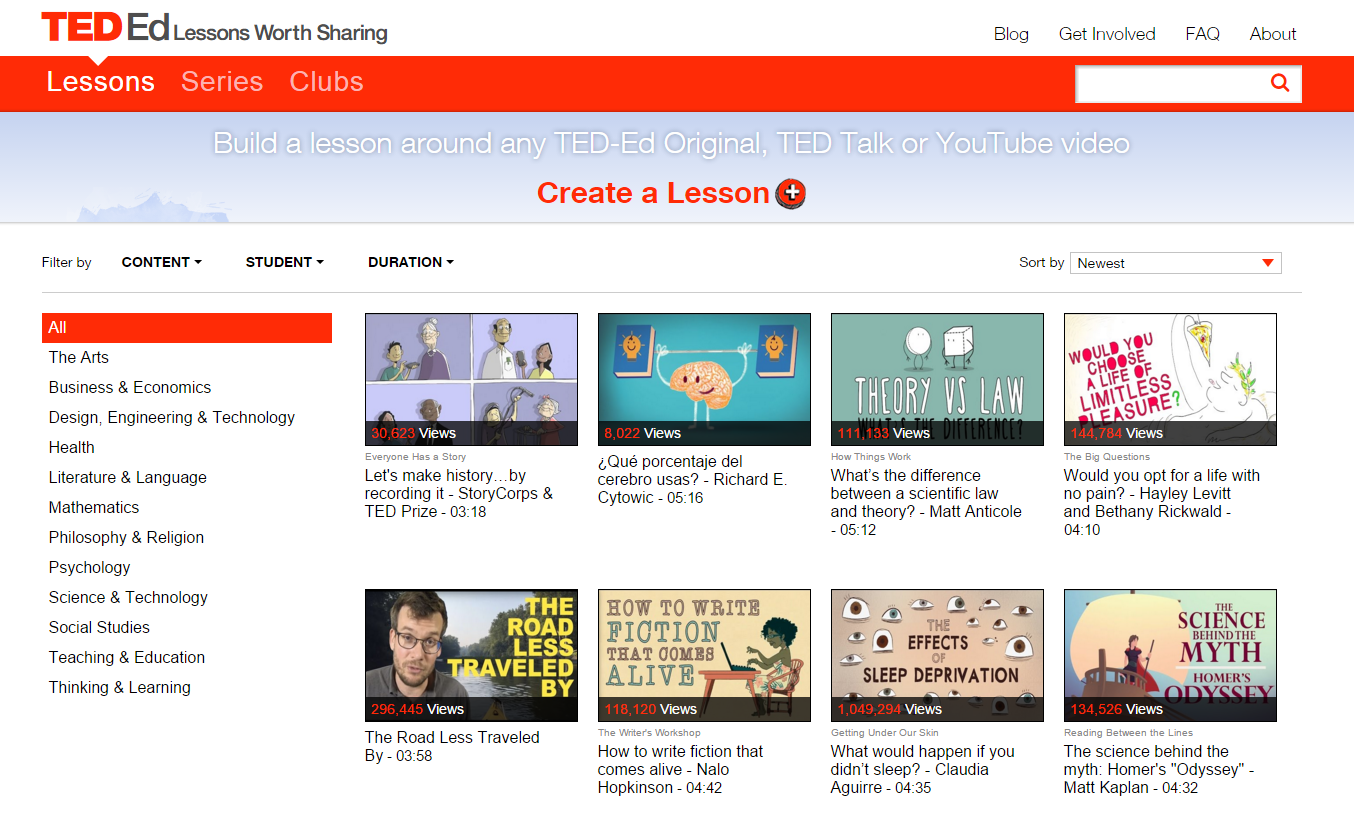The height and width of the screenshot is (837, 1354).
Task: Switch to the Clubs tab
Action: tap(326, 82)
